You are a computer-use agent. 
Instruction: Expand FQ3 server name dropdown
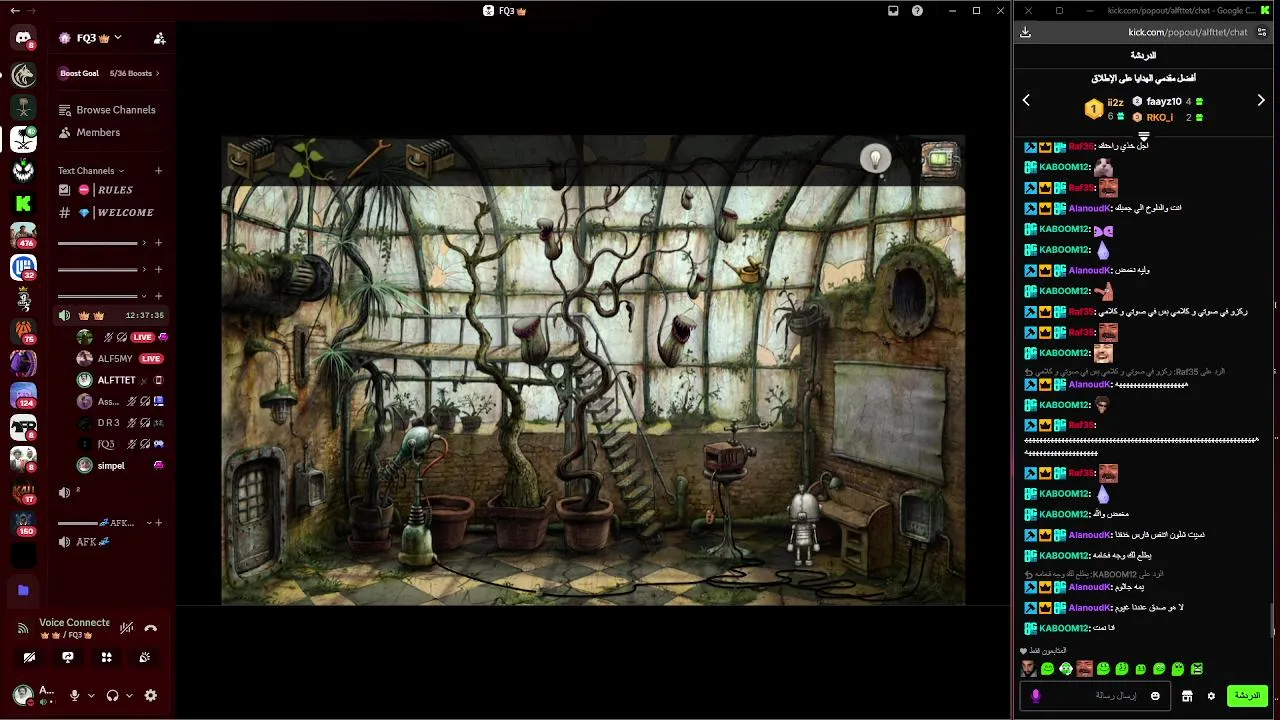(118, 38)
